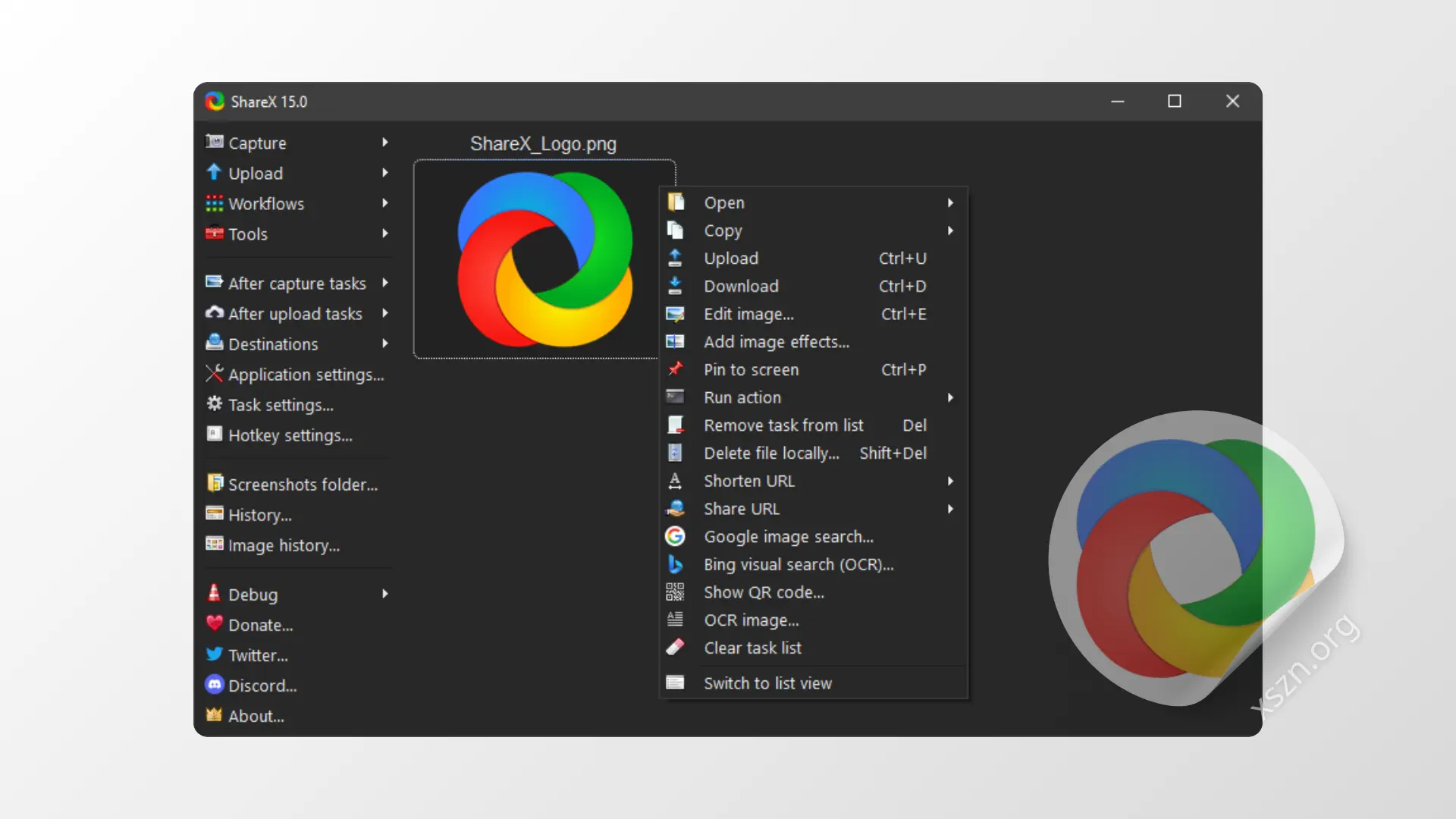Click the Discord logo icon

coord(215,685)
